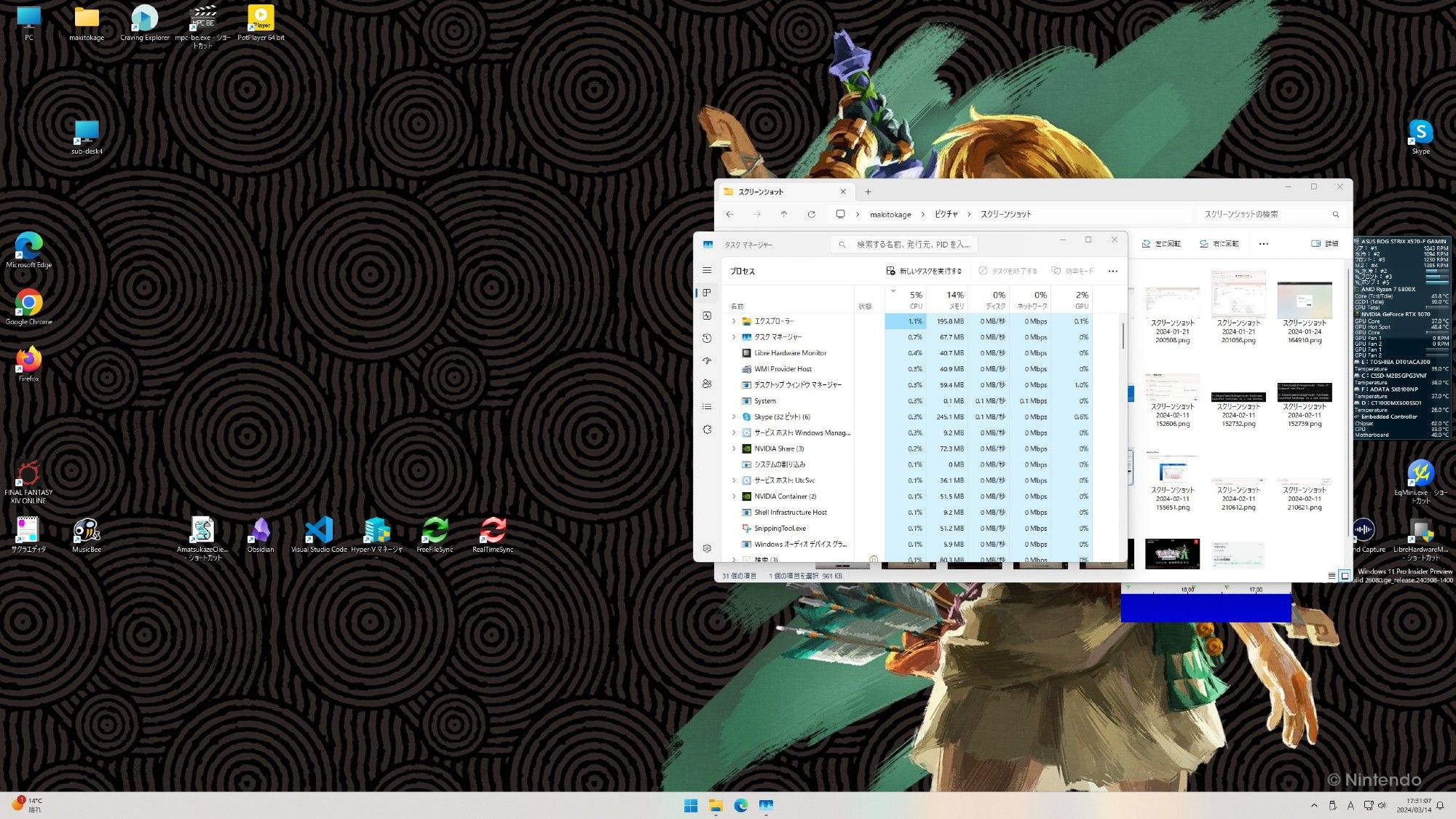Open Task Manager more options ellipsis
Screen dimensions: 1456x819
coord(1112,271)
